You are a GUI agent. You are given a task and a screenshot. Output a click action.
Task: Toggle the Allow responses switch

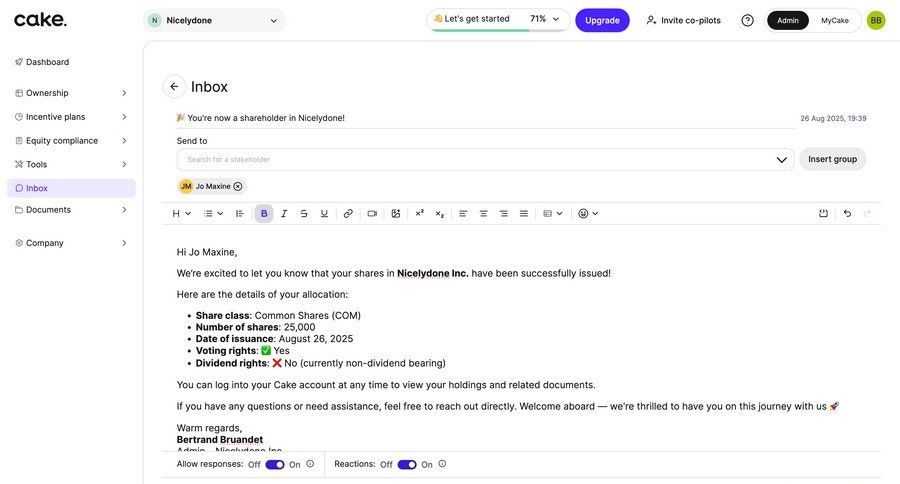click(x=275, y=464)
